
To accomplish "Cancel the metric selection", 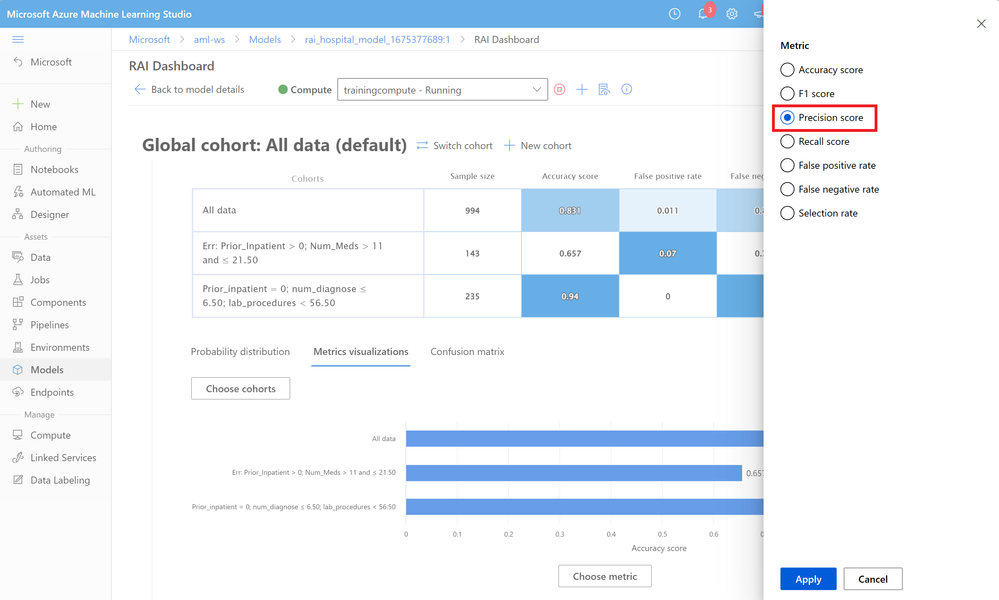I will (x=873, y=579).
